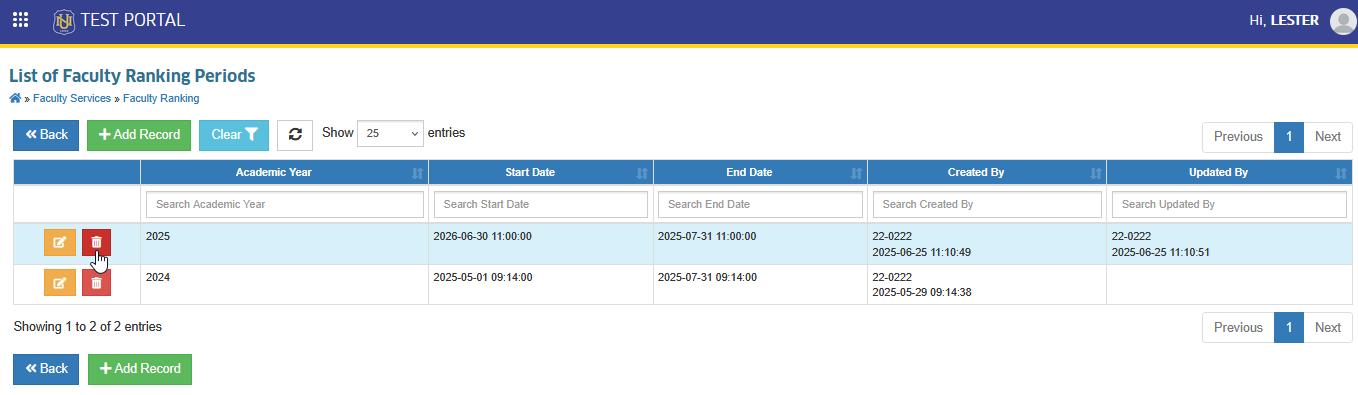Go to home via breadcrumb house icon
The height and width of the screenshot is (395, 1358).
coord(15,98)
